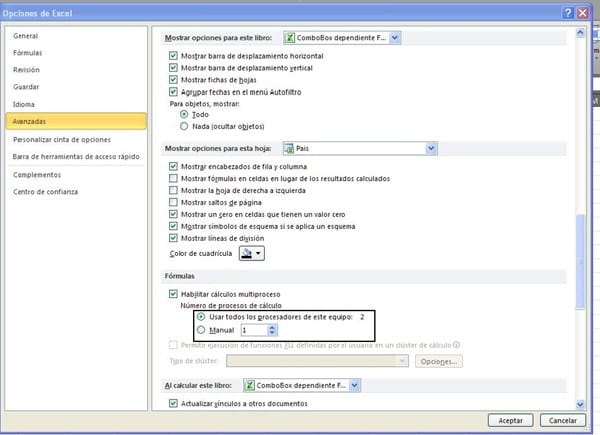Open the Fórmulas options category
This screenshot has height=435, width=600.
[x=28, y=53]
